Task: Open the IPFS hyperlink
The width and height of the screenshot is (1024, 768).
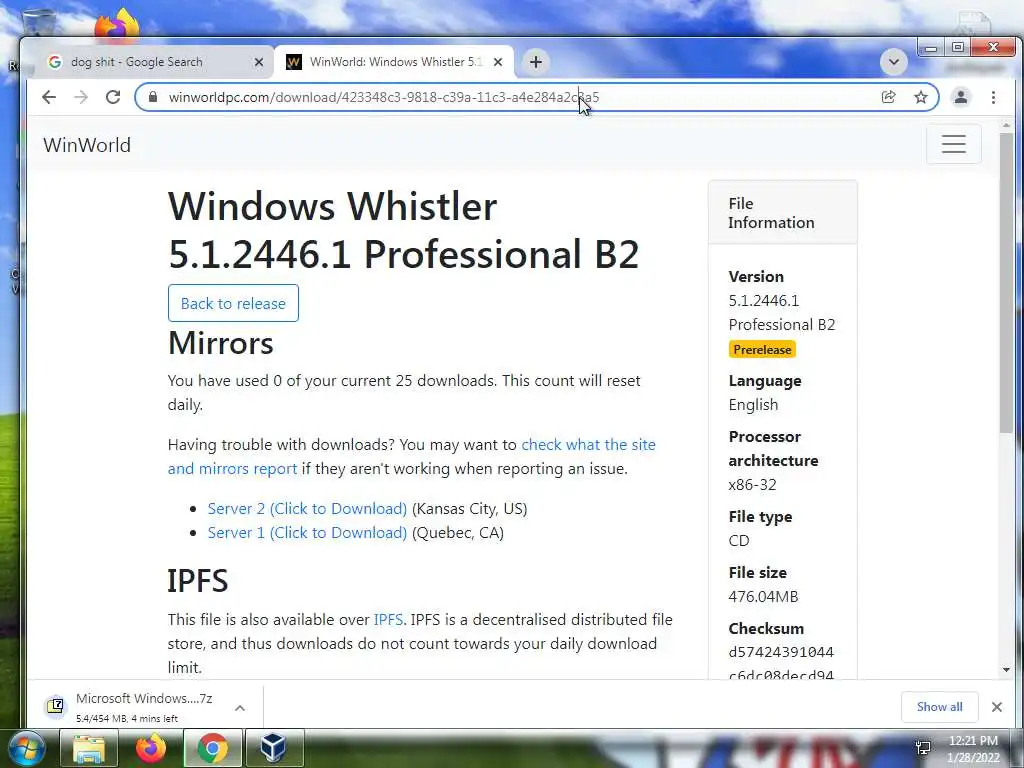Action: [x=388, y=620]
